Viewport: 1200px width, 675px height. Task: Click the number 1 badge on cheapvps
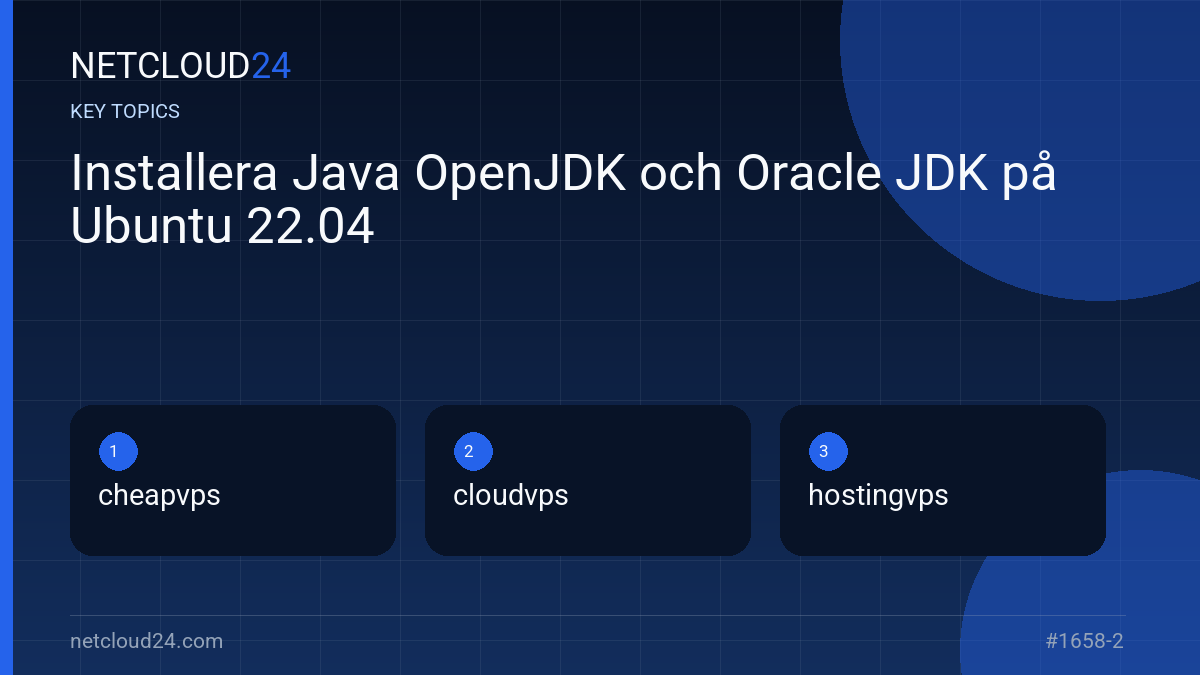click(118, 452)
